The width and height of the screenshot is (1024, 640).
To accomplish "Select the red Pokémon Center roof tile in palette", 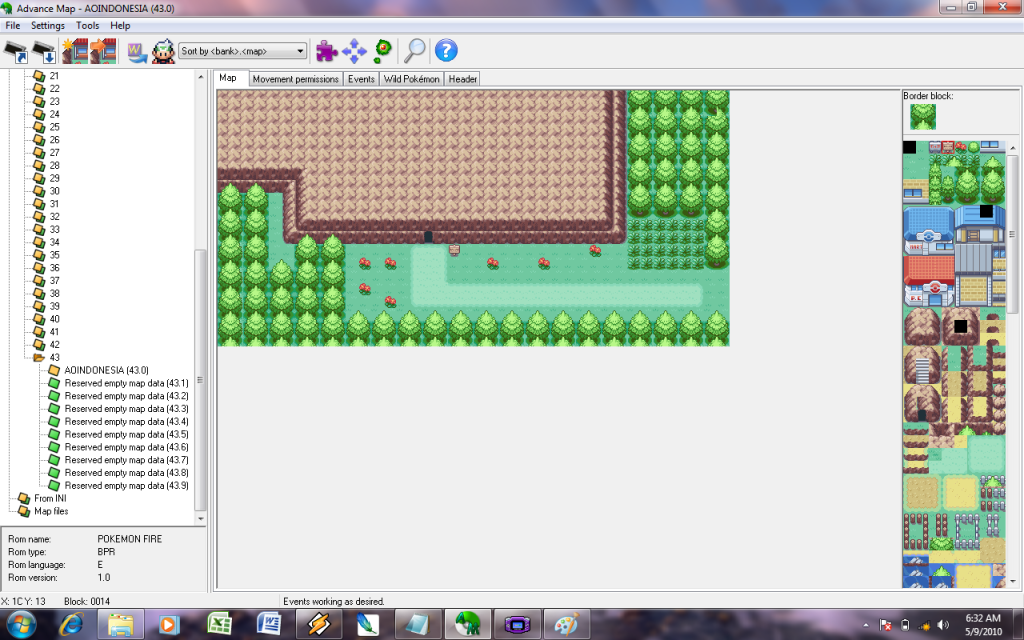I will [x=929, y=269].
